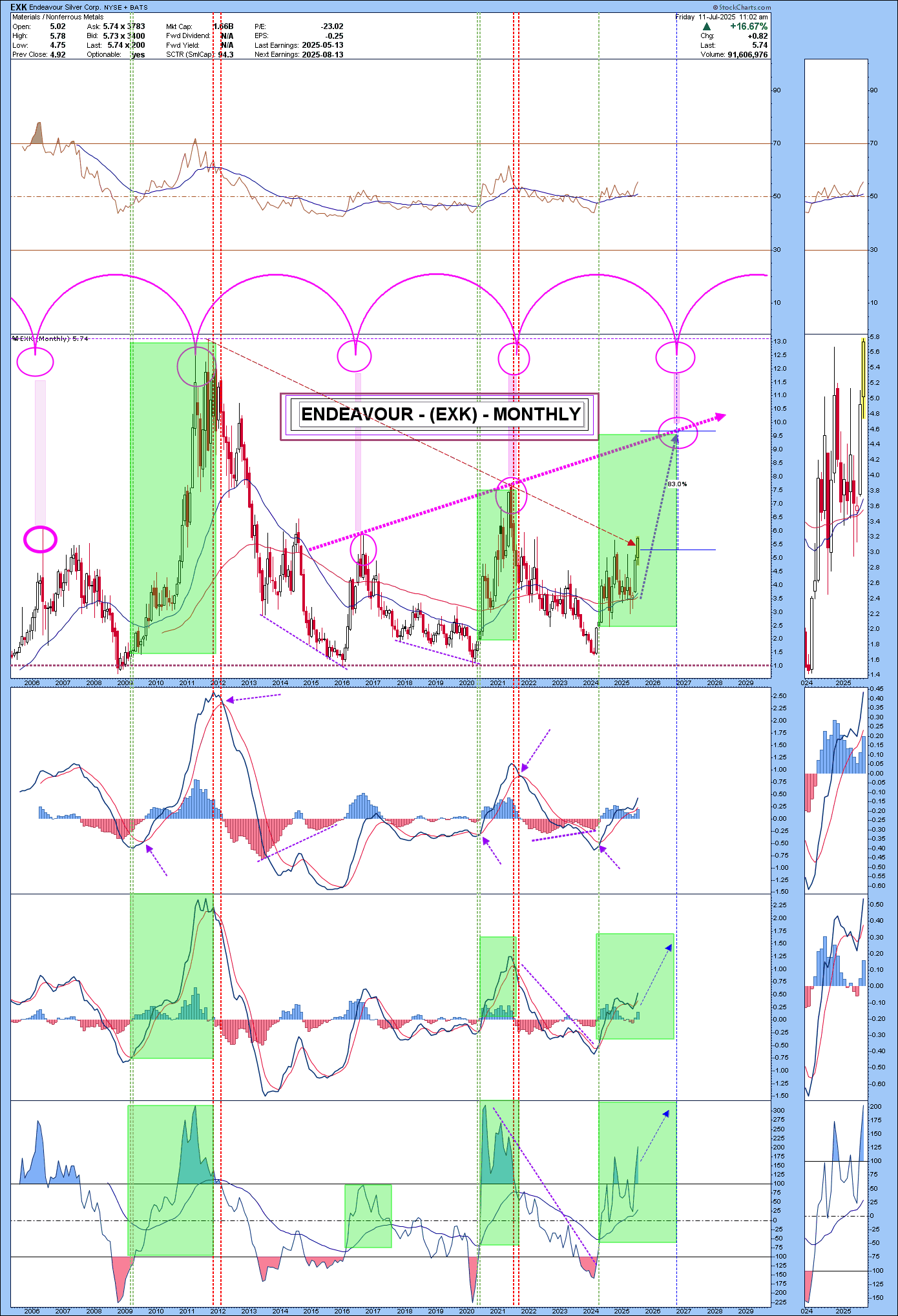Click the red arrowhead ending the descending trendline
Viewport: 898px width, 1316px height.
[631, 542]
